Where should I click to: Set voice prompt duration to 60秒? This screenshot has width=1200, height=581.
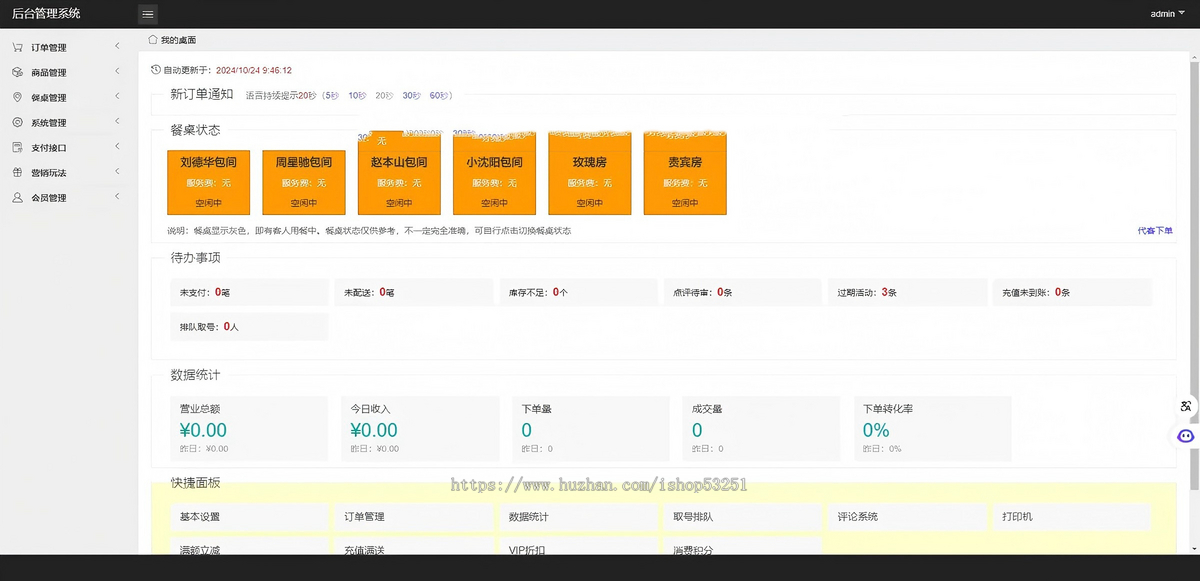439,95
